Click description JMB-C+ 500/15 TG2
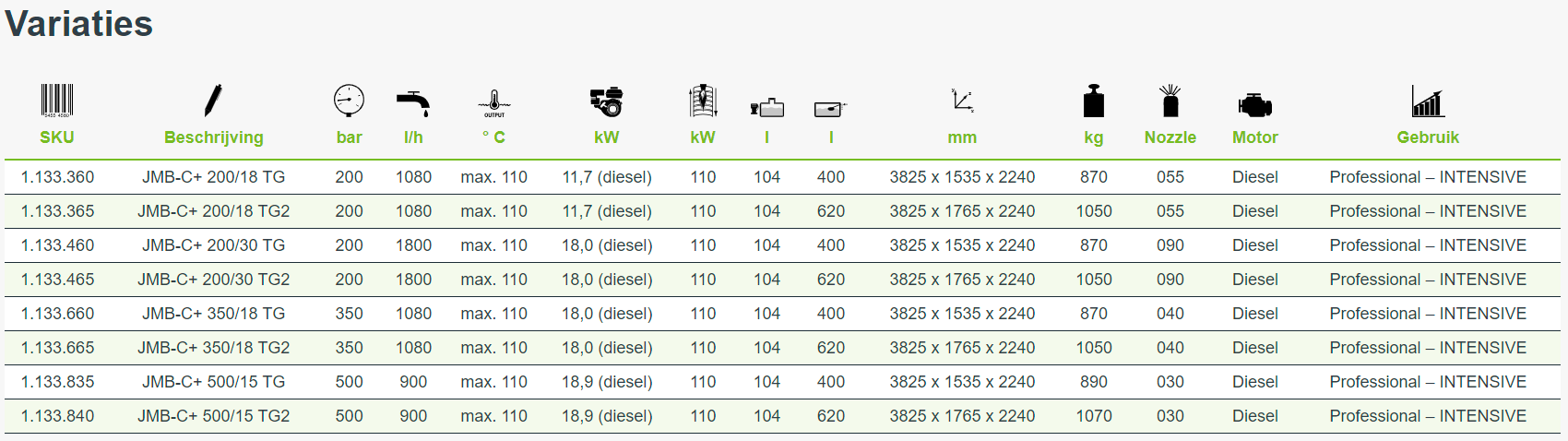This screenshot has height=441, width=1568. click(214, 416)
